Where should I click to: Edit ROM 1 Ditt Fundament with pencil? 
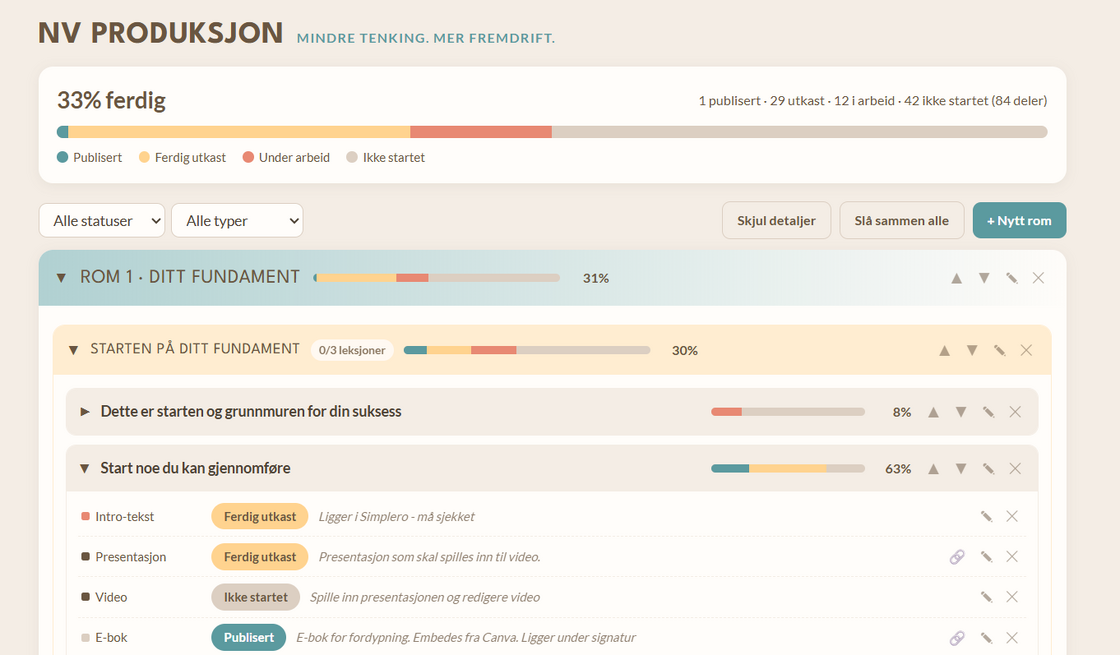tap(1011, 278)
